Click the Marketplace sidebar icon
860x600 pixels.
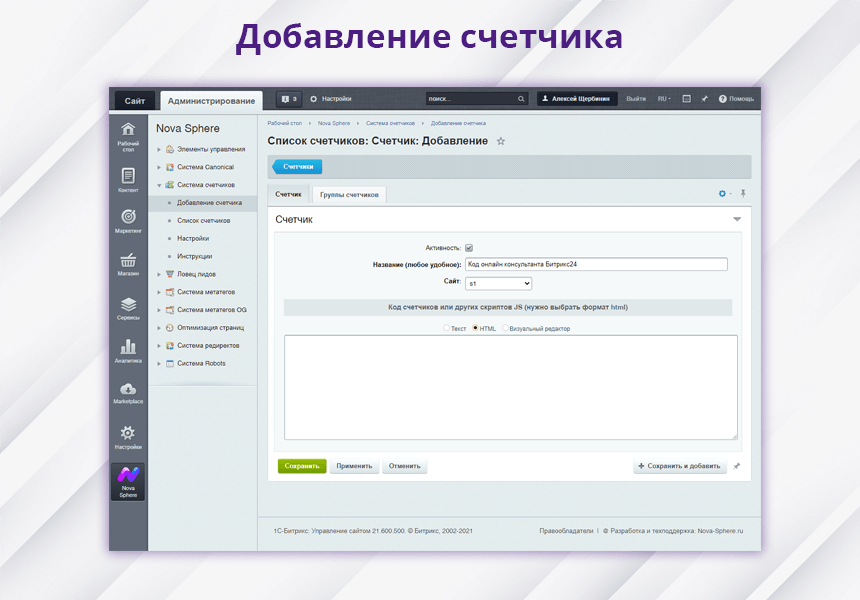[x=127, y=387]
